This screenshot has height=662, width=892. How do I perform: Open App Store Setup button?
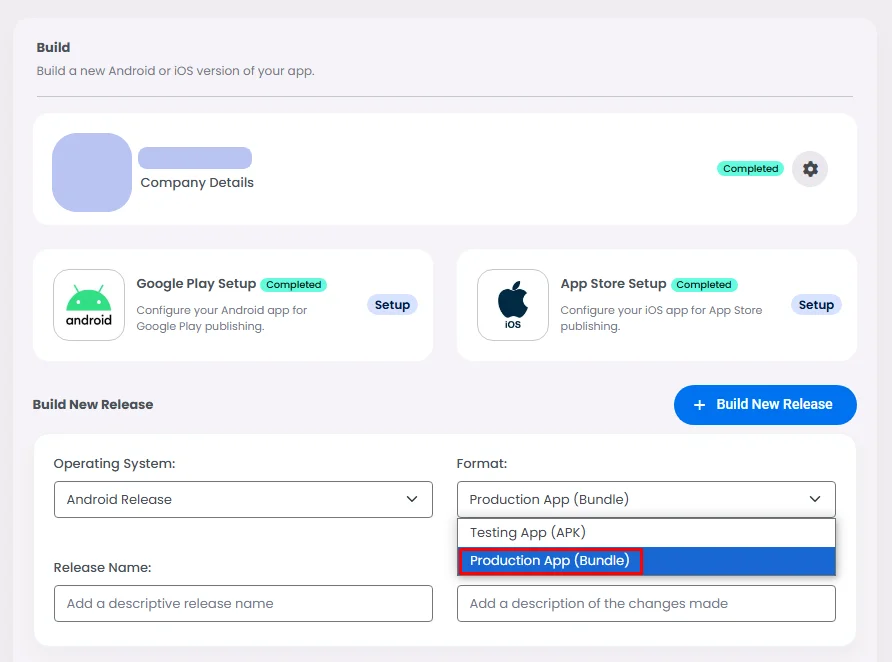coord(816,305)
